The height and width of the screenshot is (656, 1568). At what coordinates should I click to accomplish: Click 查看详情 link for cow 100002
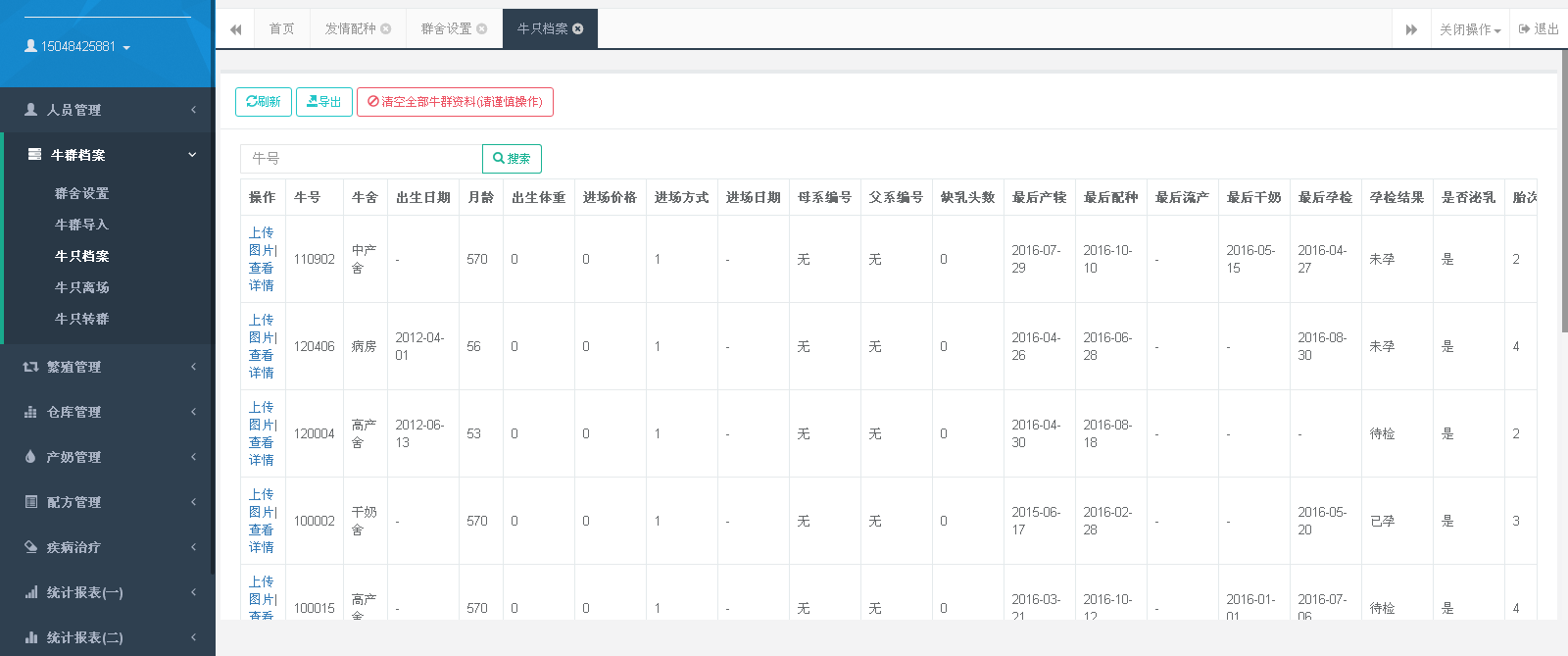pos(262,538)
